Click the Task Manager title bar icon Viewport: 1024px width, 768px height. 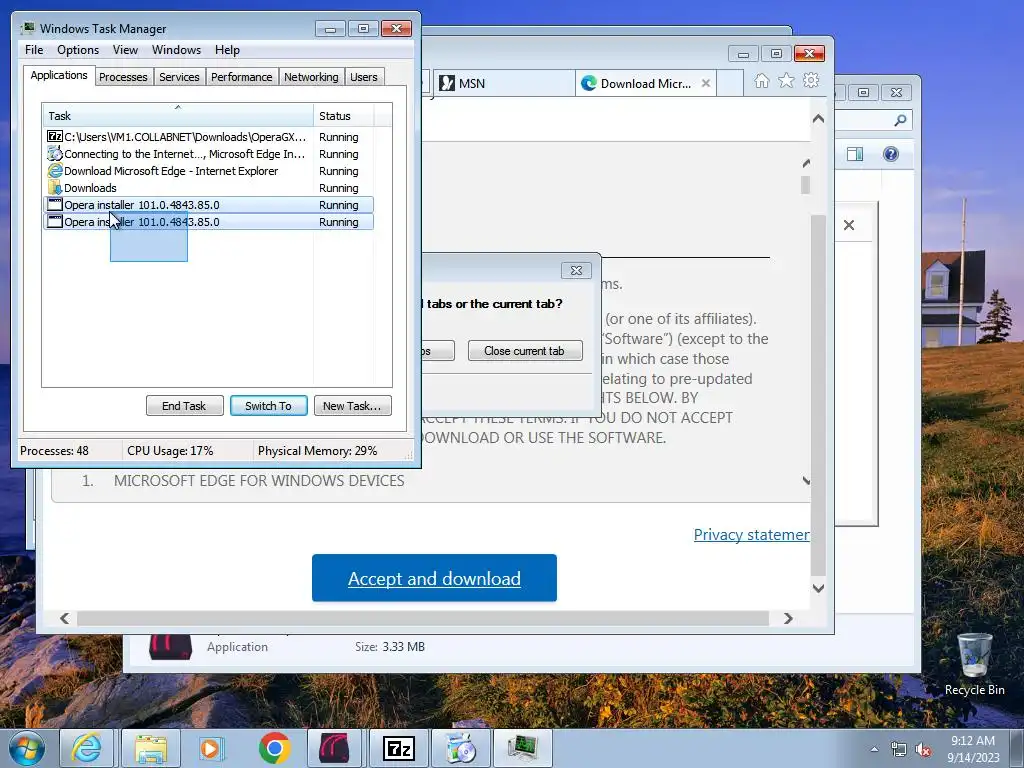(x=27, y=28)
